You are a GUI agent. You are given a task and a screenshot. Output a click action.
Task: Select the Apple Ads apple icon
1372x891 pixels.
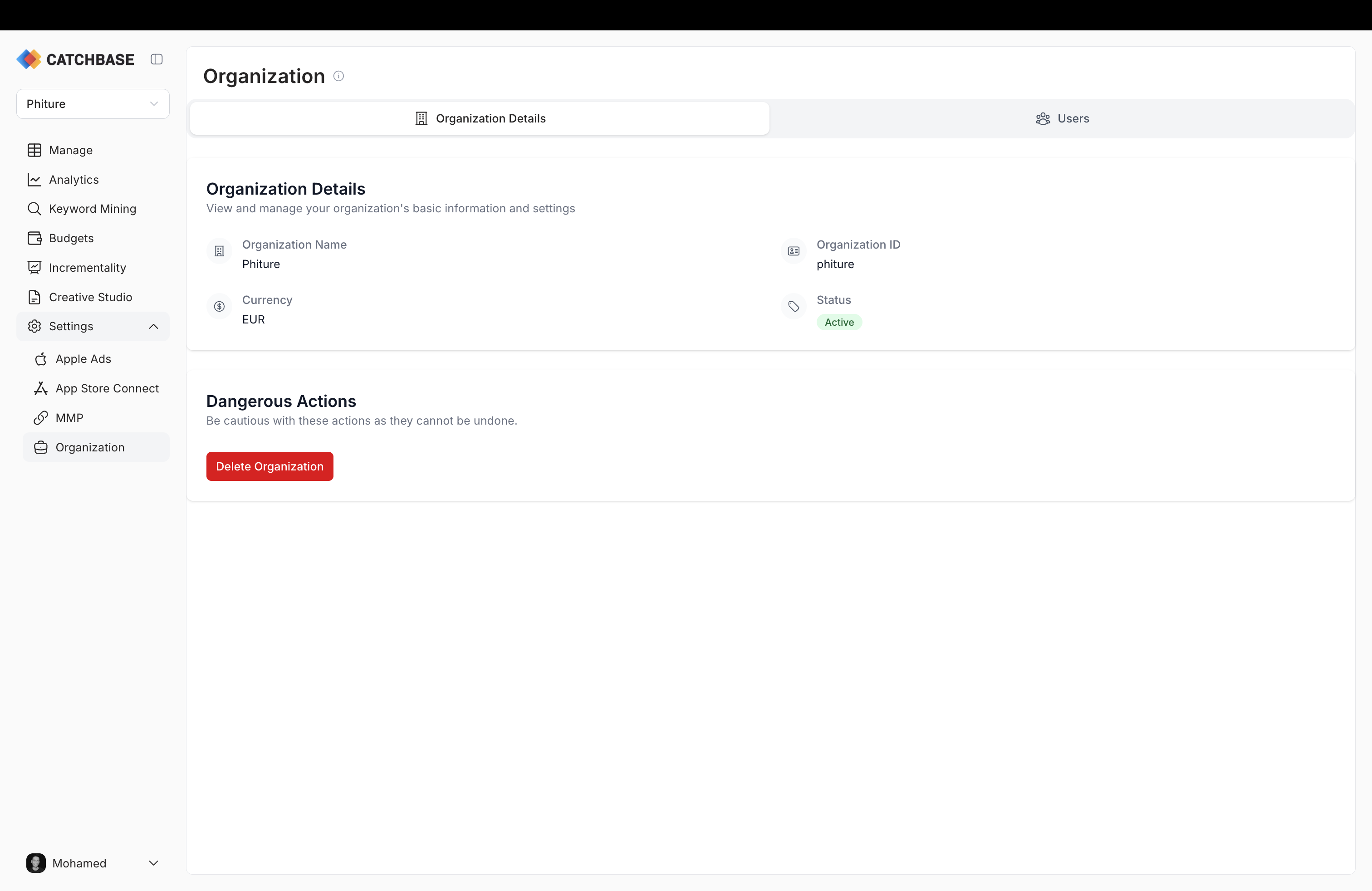(41, 358)
